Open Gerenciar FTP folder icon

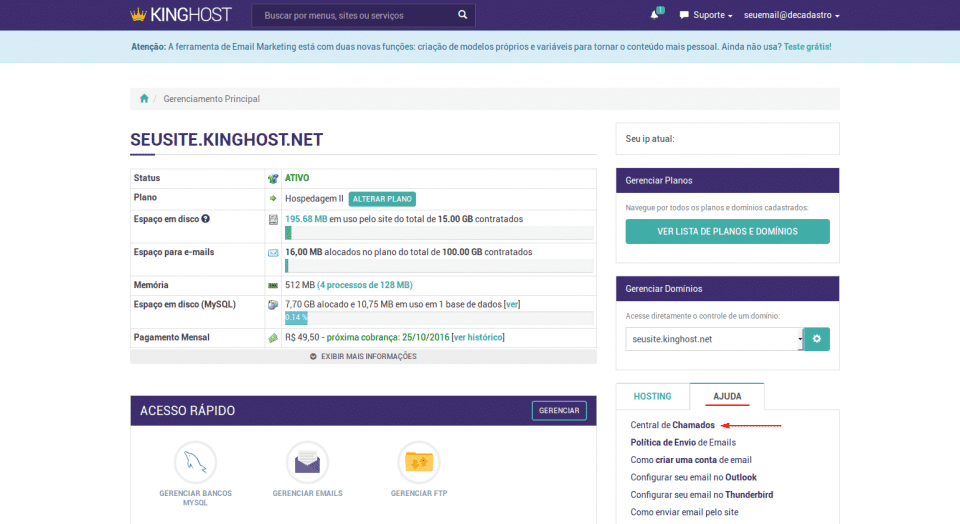point(419,462)
